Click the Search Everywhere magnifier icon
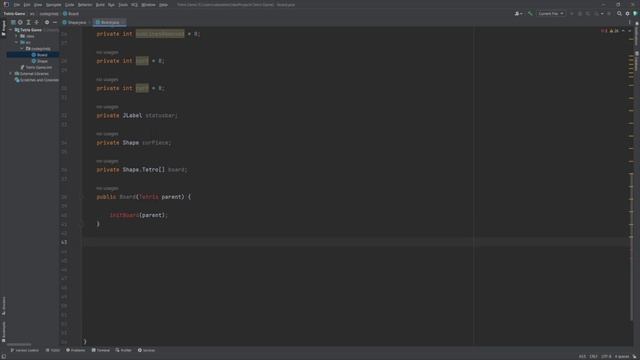The height and width of the screenshot is (360, 640). (619, 14)
